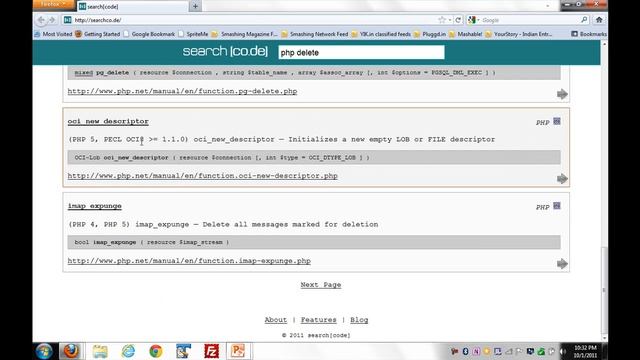Open the imap_expunge result title

95,206
